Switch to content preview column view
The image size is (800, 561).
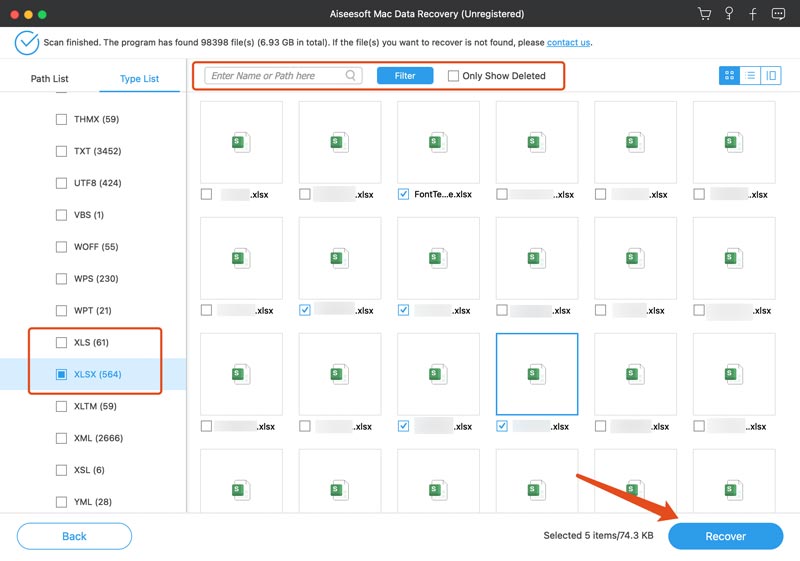coord(771,75)
